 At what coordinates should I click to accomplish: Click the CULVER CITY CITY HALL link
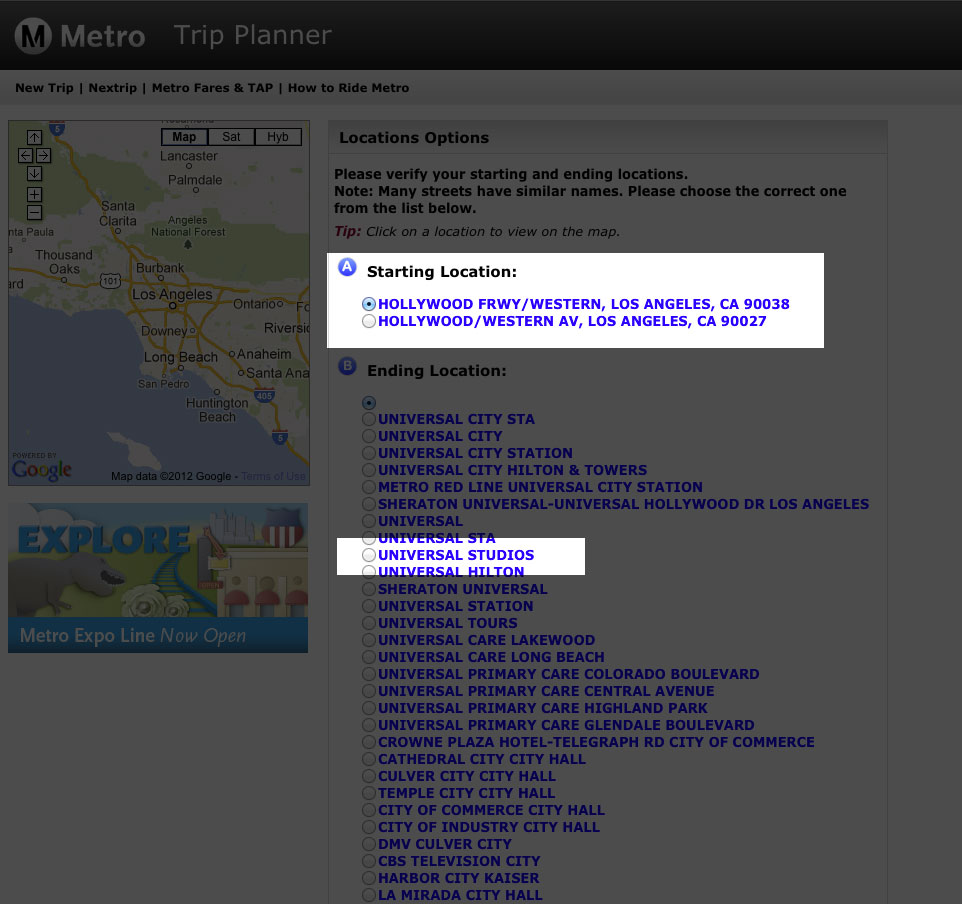click(466, 776)
